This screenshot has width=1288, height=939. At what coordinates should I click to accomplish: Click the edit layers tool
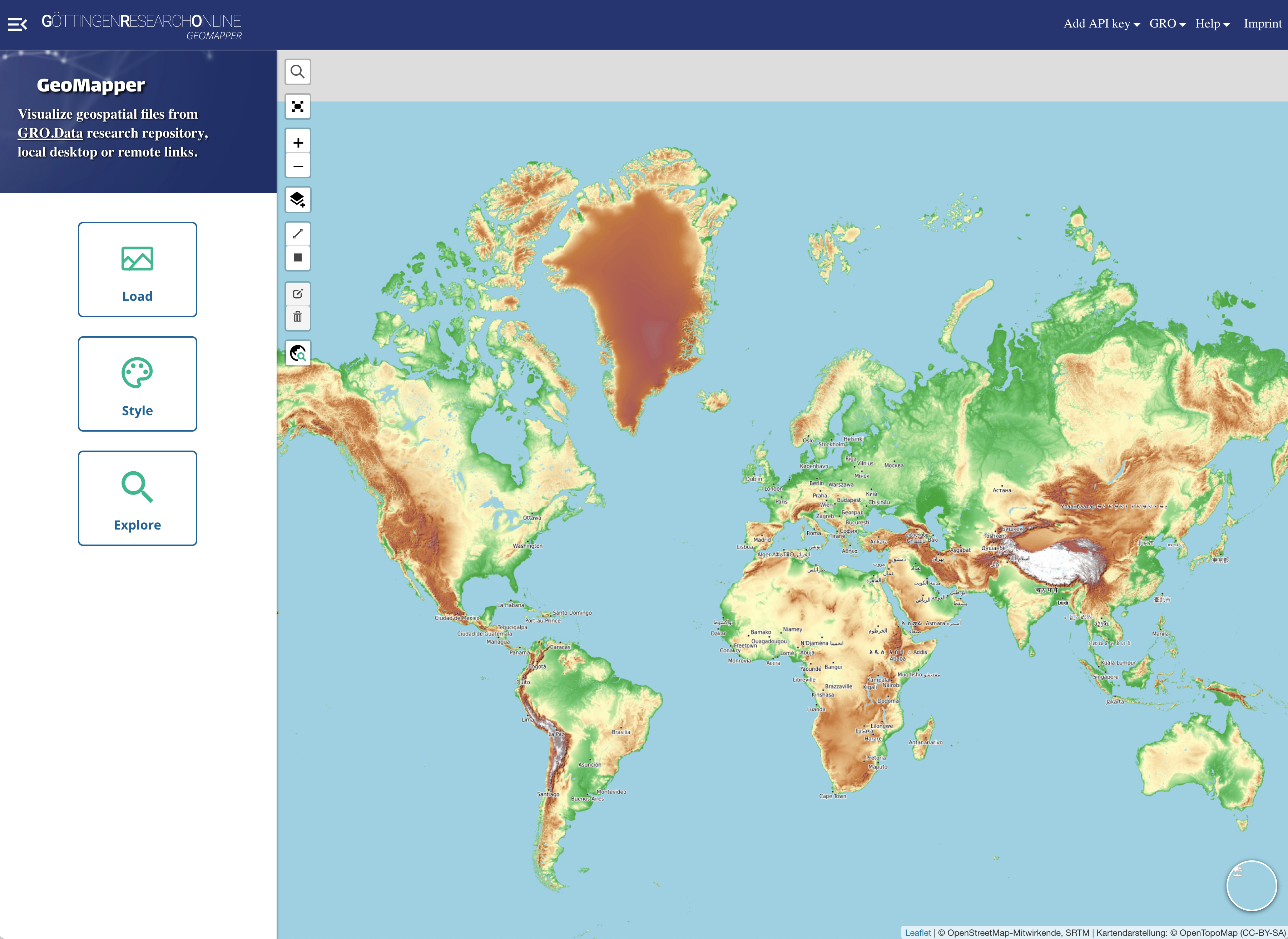(297, 294)
